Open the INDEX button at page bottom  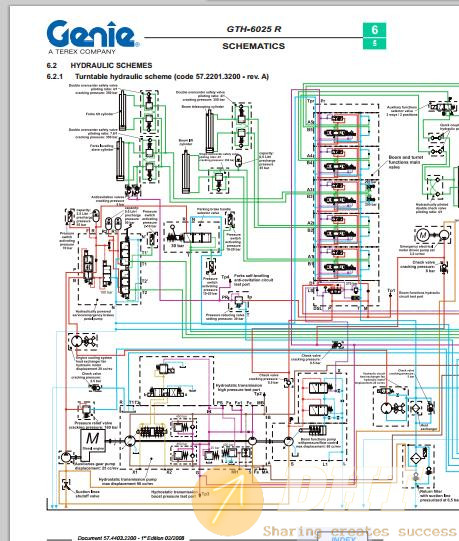(343, 538)
